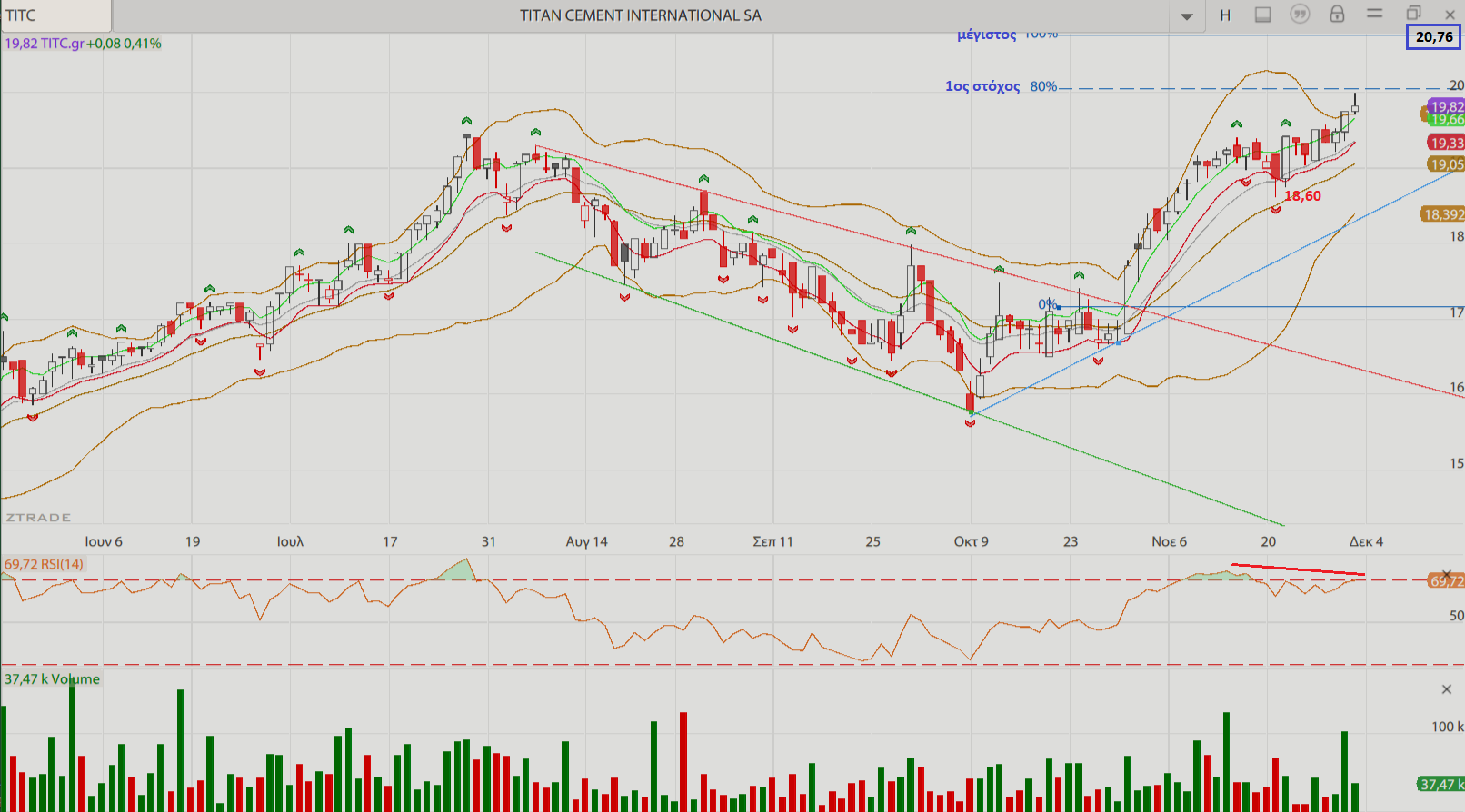The height and width of the screenshot is (812, 1465).
Task: Select the red RSI divergence trendline
Action: (x=1298, y=569)
